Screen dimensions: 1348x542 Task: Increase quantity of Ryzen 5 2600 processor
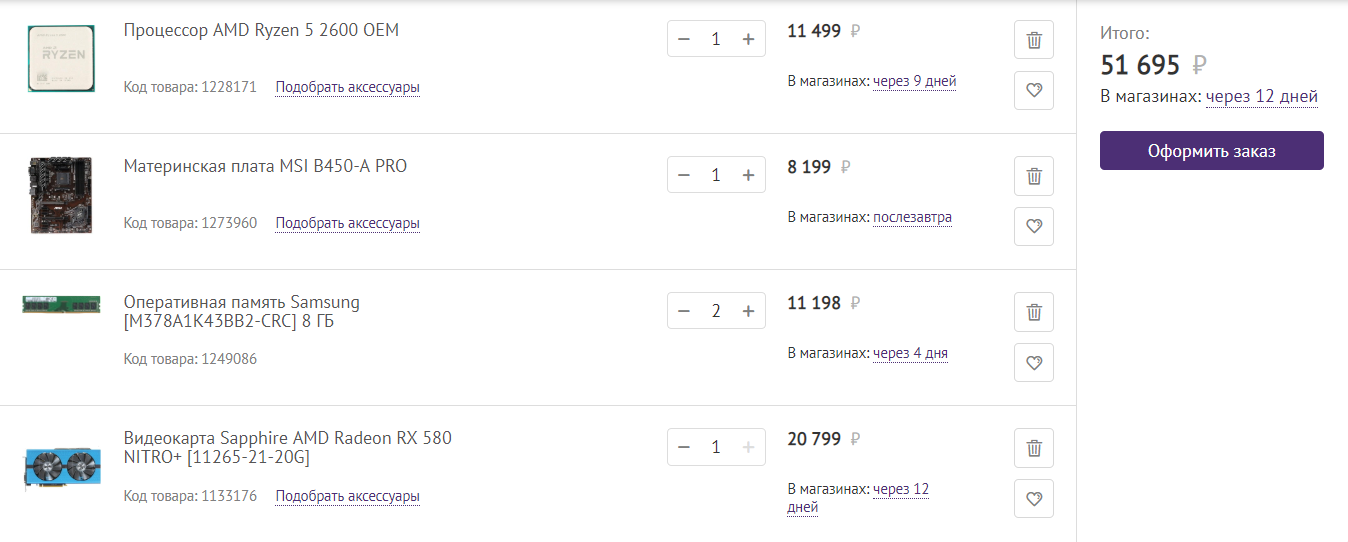(748, 39)
